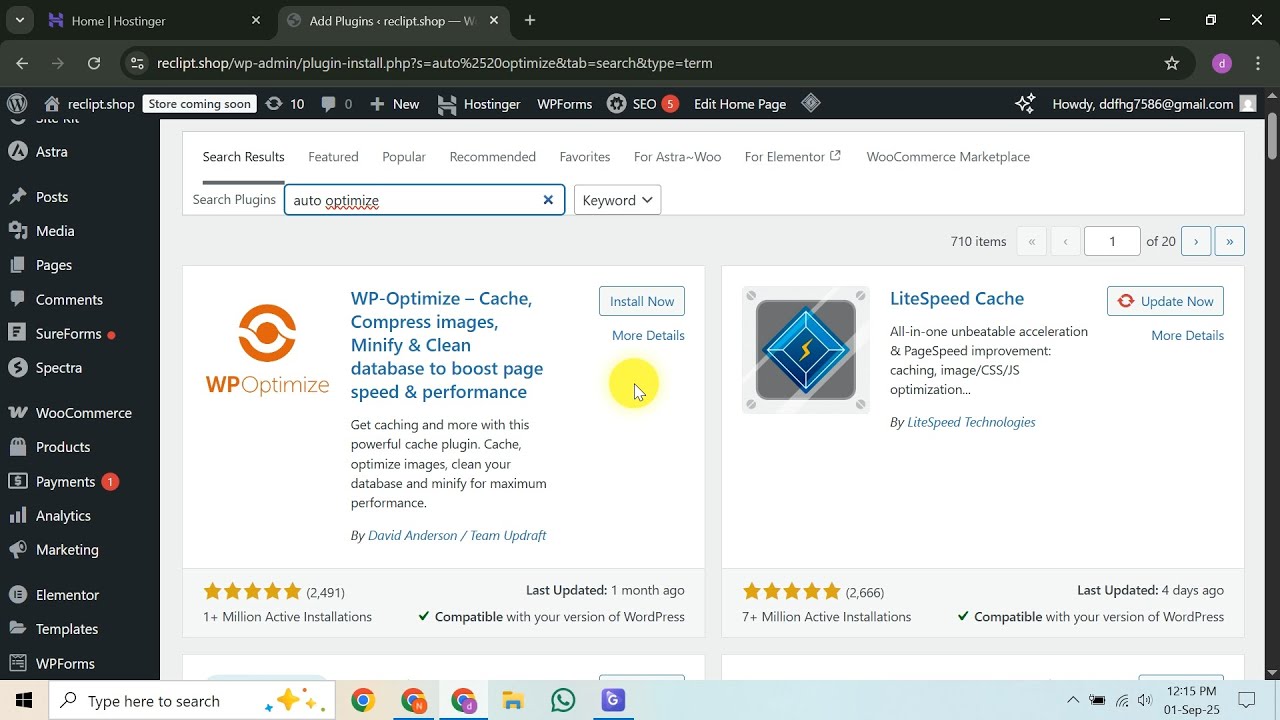Select the Search Results tab
Image resolution: width=1280 pixels, height=720 pixels.
coord(243,157)
